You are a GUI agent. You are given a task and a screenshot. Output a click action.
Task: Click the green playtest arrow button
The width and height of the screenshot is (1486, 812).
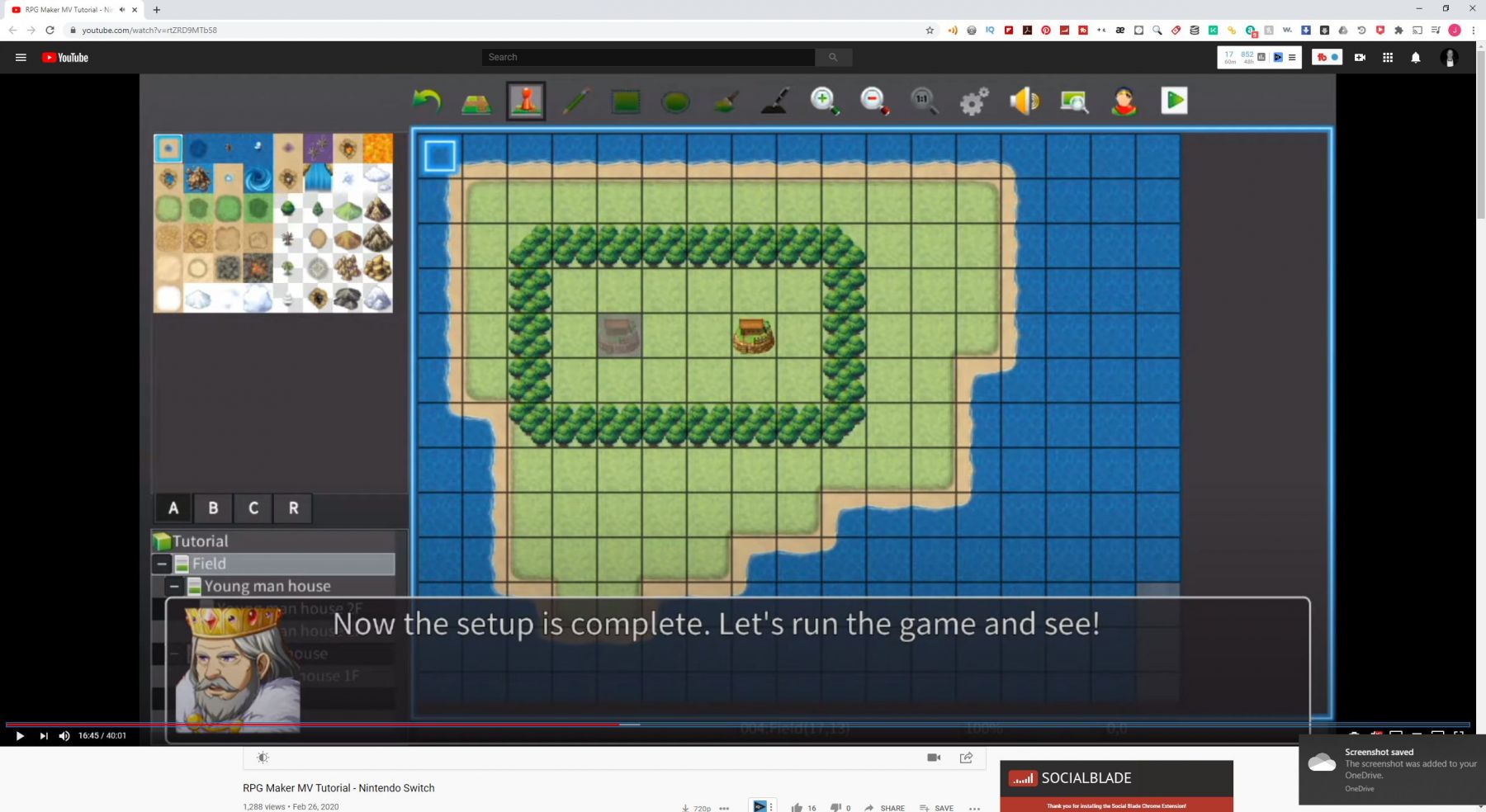point(1174,101)
